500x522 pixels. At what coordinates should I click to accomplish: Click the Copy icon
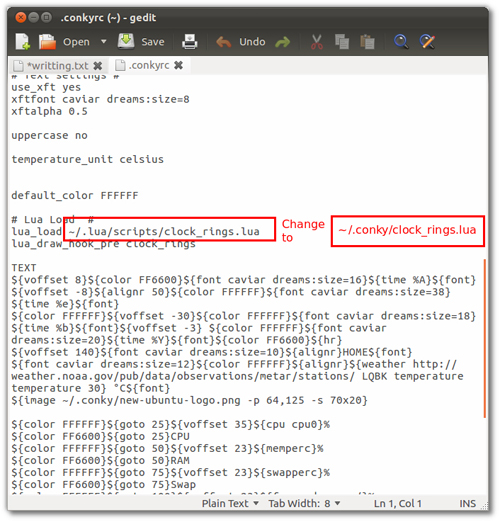(342, 42)
